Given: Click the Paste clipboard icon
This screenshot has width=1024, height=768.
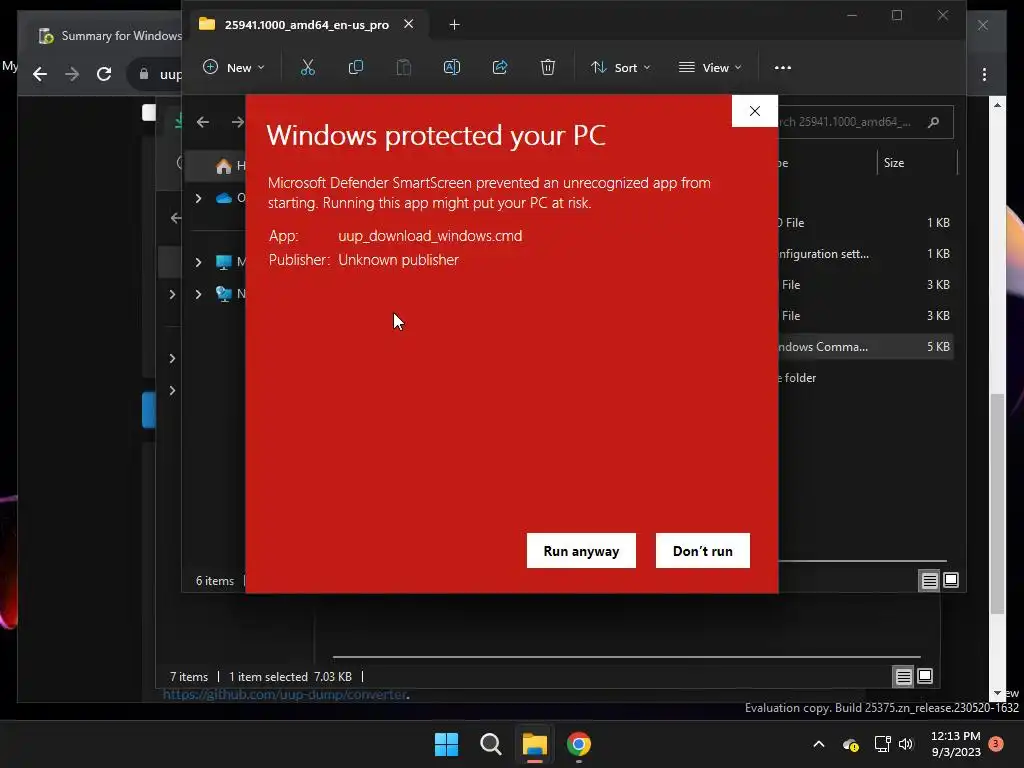Looking at the screenshot, I should pos(404,67).
